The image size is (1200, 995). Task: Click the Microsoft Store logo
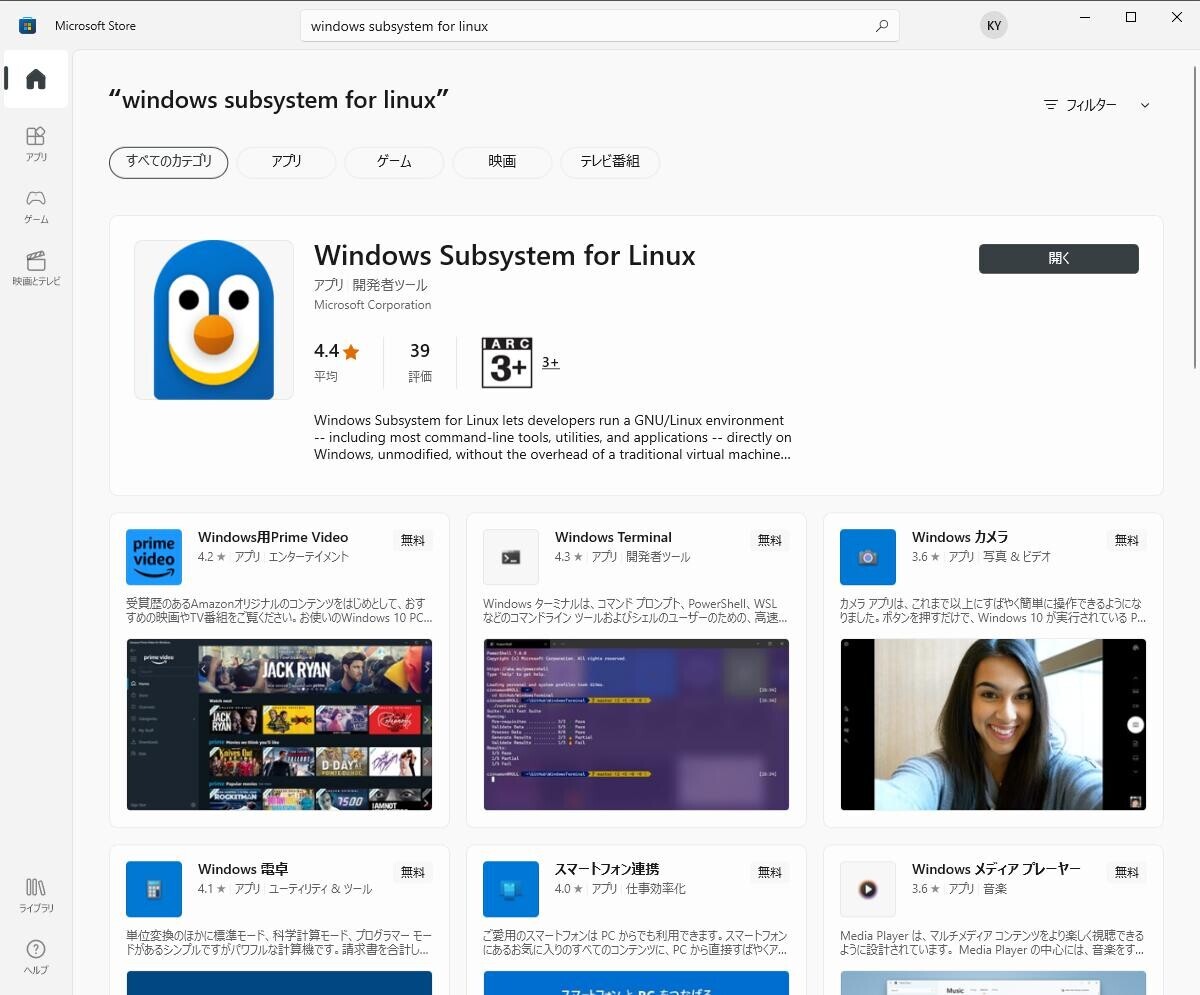point(27,25)
